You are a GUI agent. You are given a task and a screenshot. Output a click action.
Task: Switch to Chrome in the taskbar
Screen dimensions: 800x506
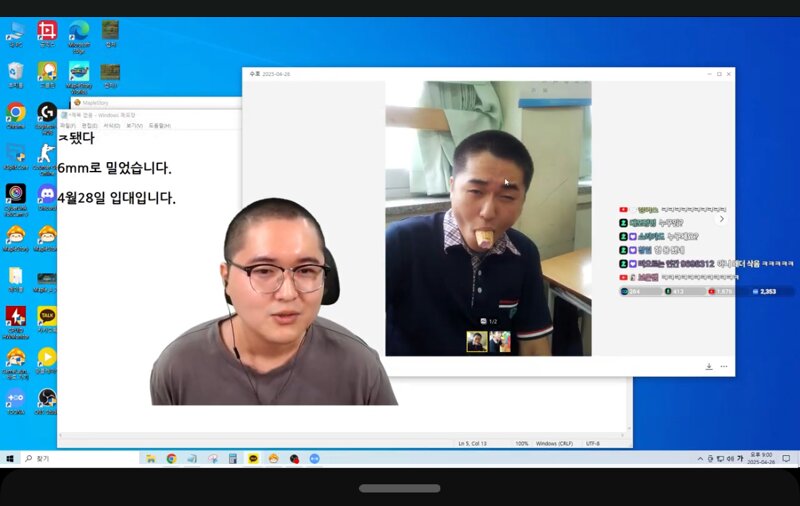click(x=171, y=459)
